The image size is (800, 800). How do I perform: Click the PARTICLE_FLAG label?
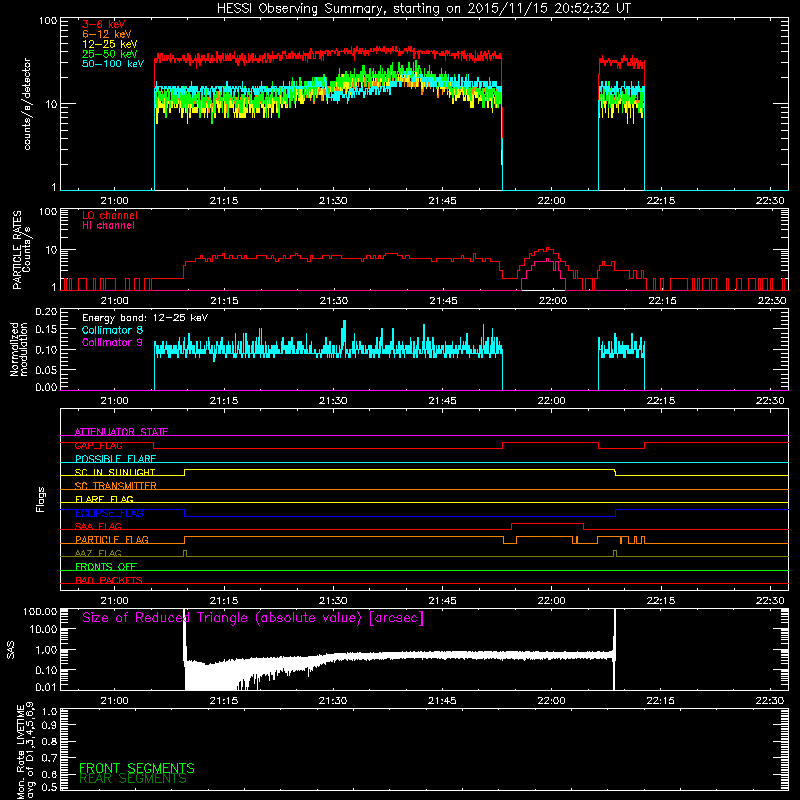tap(112, 540)
